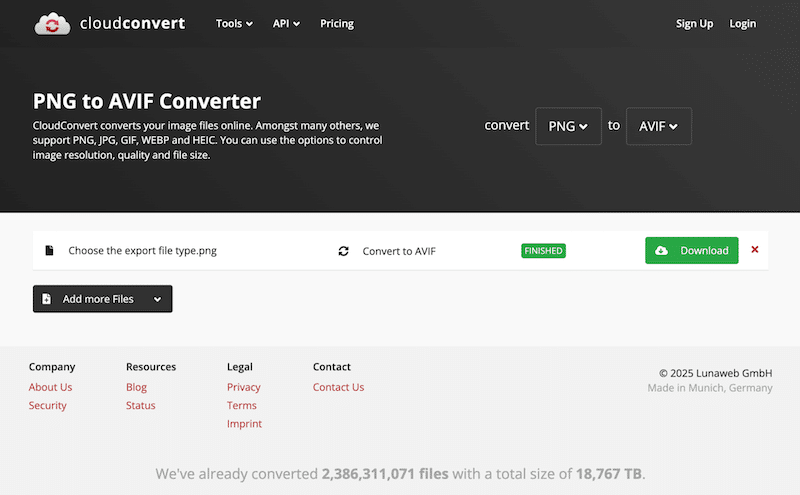Remove the file with the red X
Screen dimensions: 800x495
tap(755, 250)
